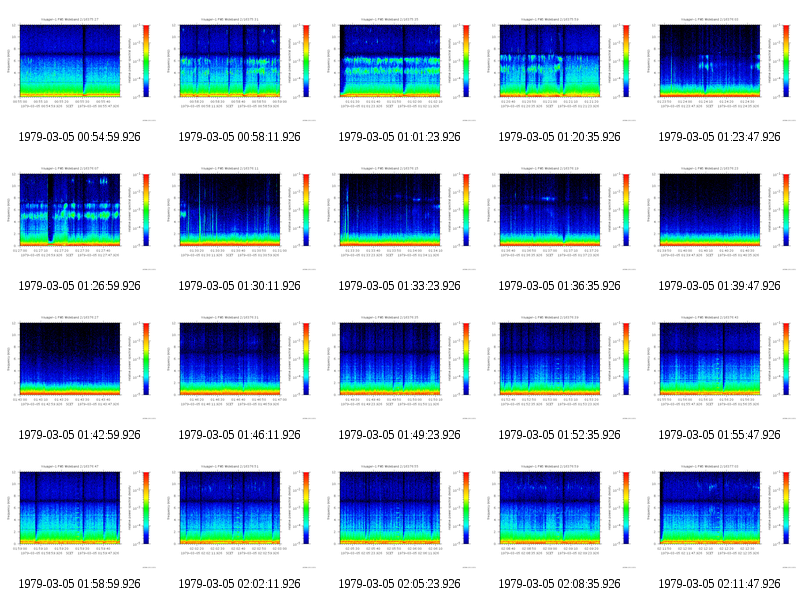Click caption 1979-03-05 01:33:23.926

click(399, 286)
